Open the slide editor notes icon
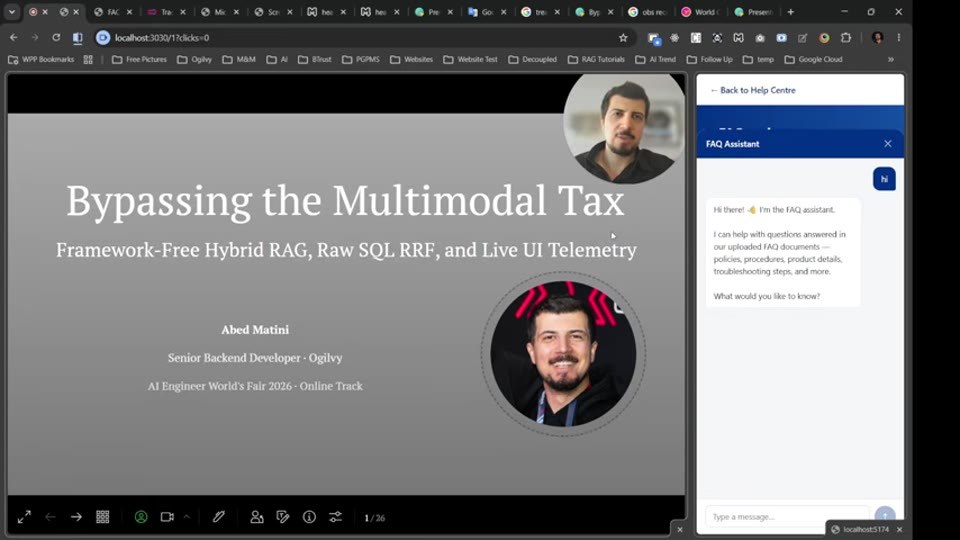The width and height of the screenshot is (960, 540). pos(283,517)
